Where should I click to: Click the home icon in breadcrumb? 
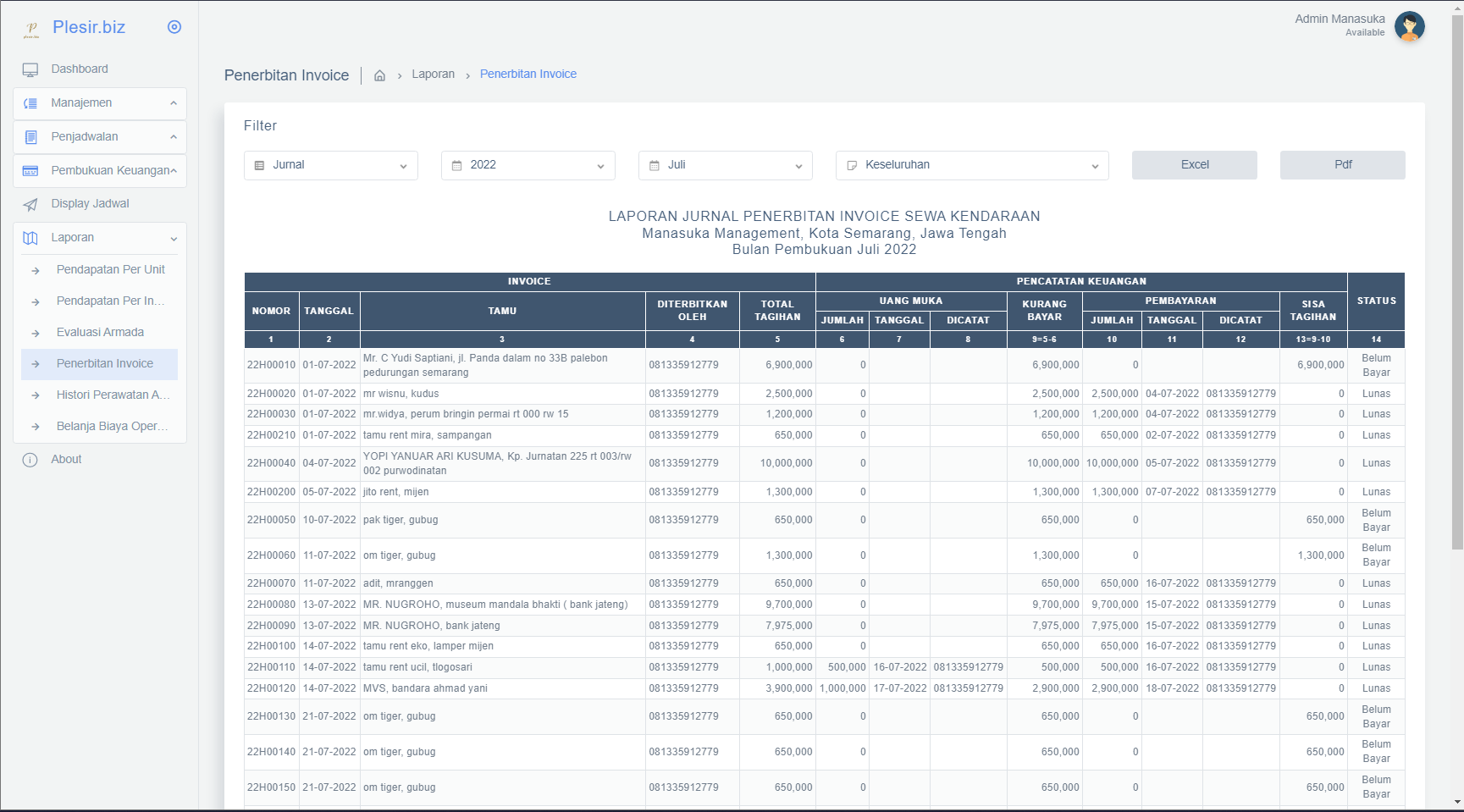(x=379, y=75)
